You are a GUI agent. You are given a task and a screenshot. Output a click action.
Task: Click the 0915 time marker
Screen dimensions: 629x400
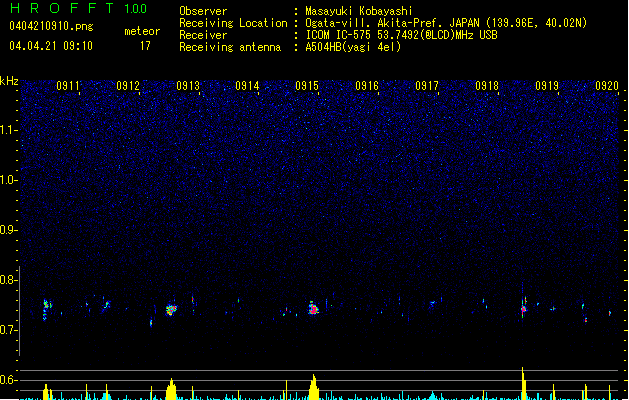[307, 86]
